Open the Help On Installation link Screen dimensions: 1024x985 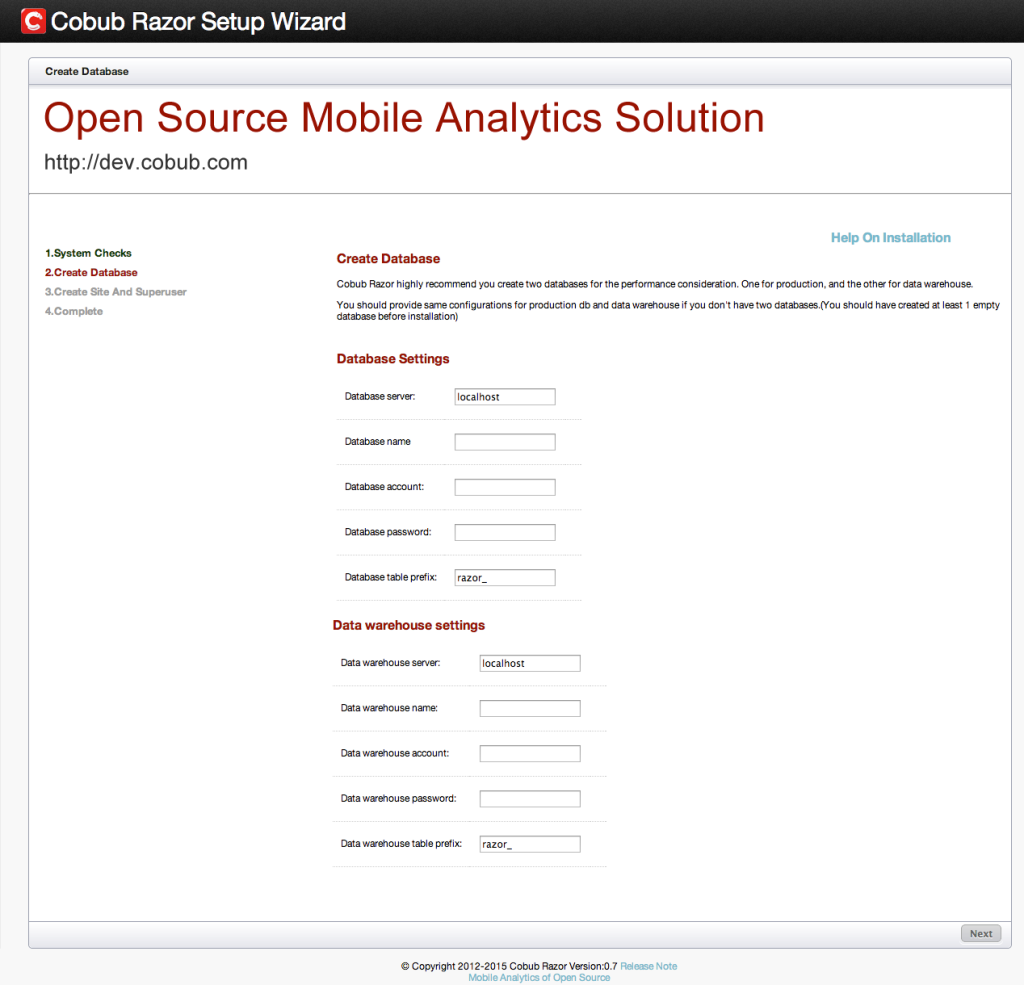pos(890,238)
